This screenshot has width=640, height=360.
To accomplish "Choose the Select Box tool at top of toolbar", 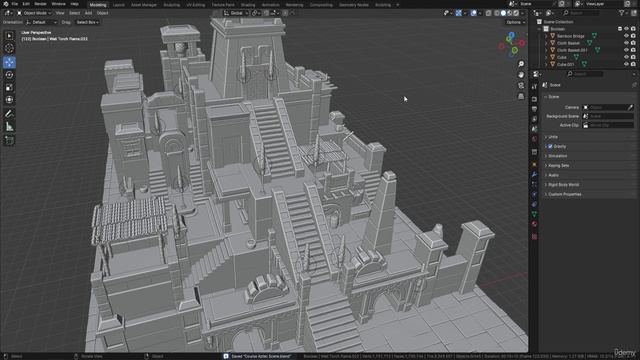I will coord(9,36).
